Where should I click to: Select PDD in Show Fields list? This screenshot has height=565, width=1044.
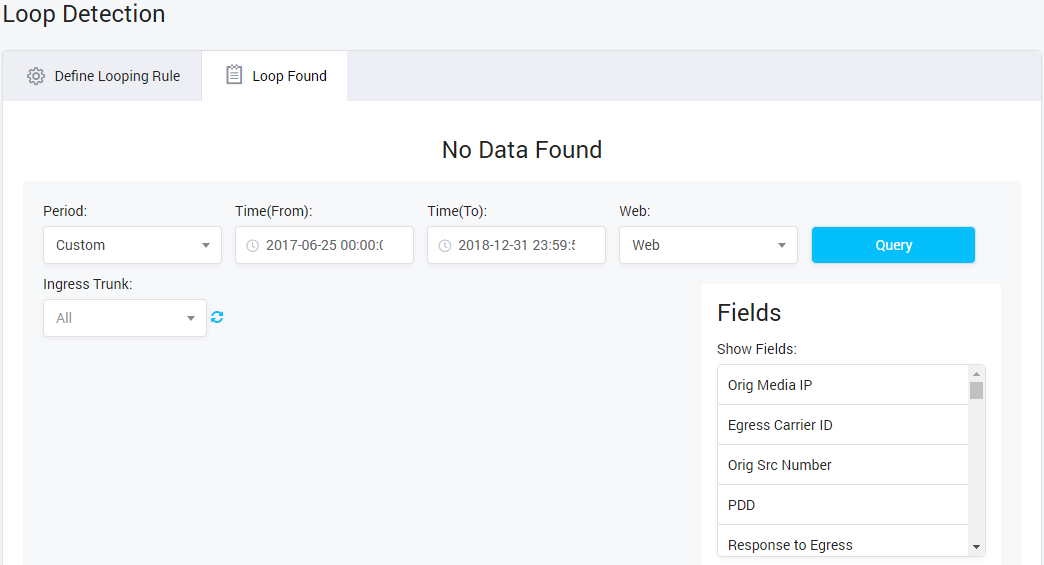pos(842,504)
